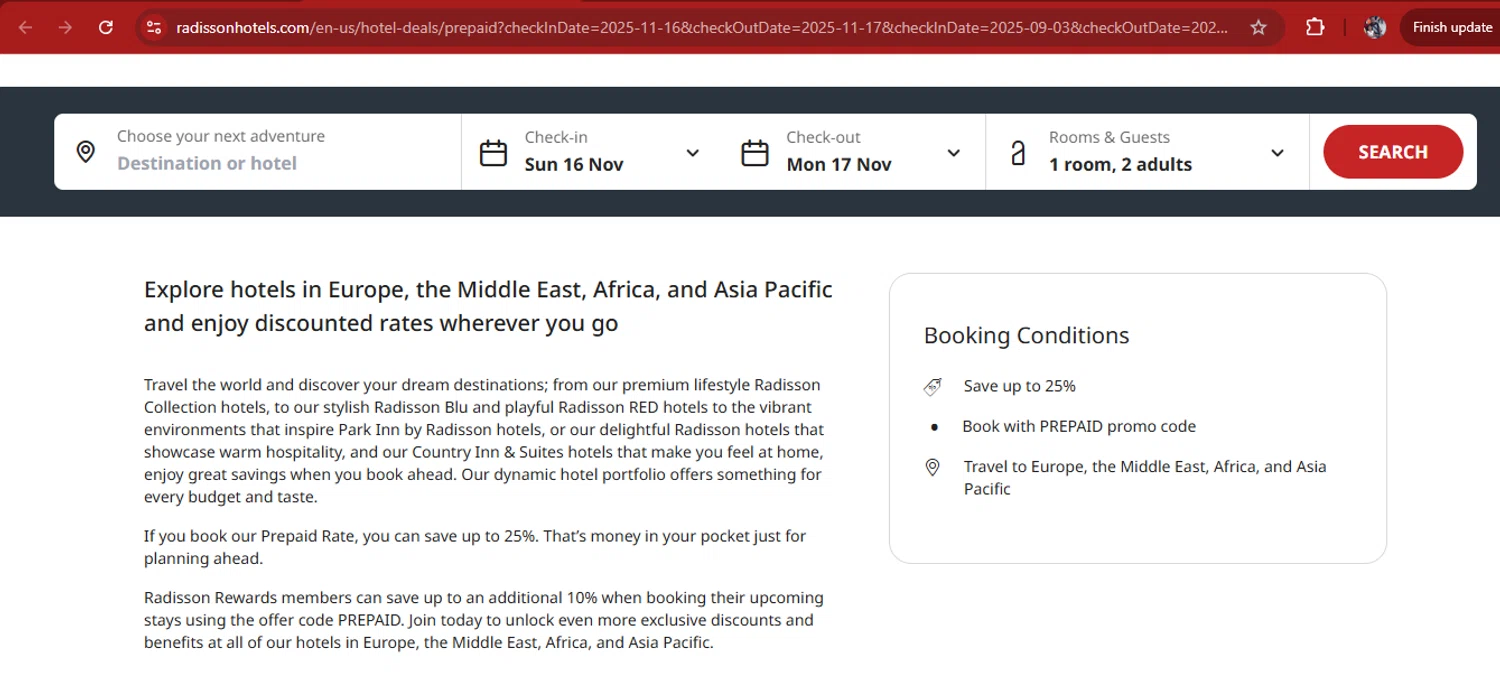Expand the Rooms & Guests chevron

1277,153
